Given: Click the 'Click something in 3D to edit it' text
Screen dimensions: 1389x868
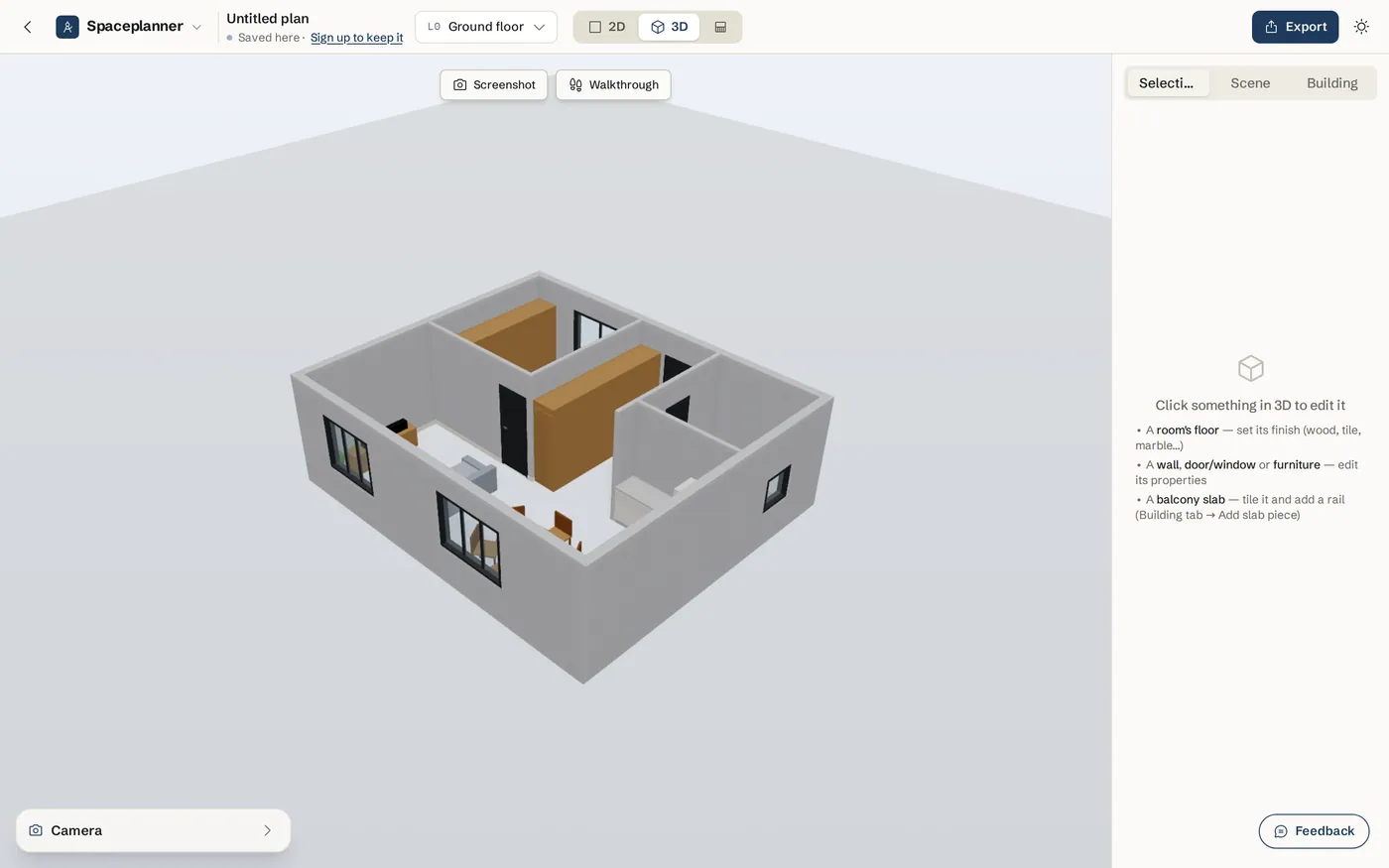Looking at the screenshot, I should tap(1250, 405).
